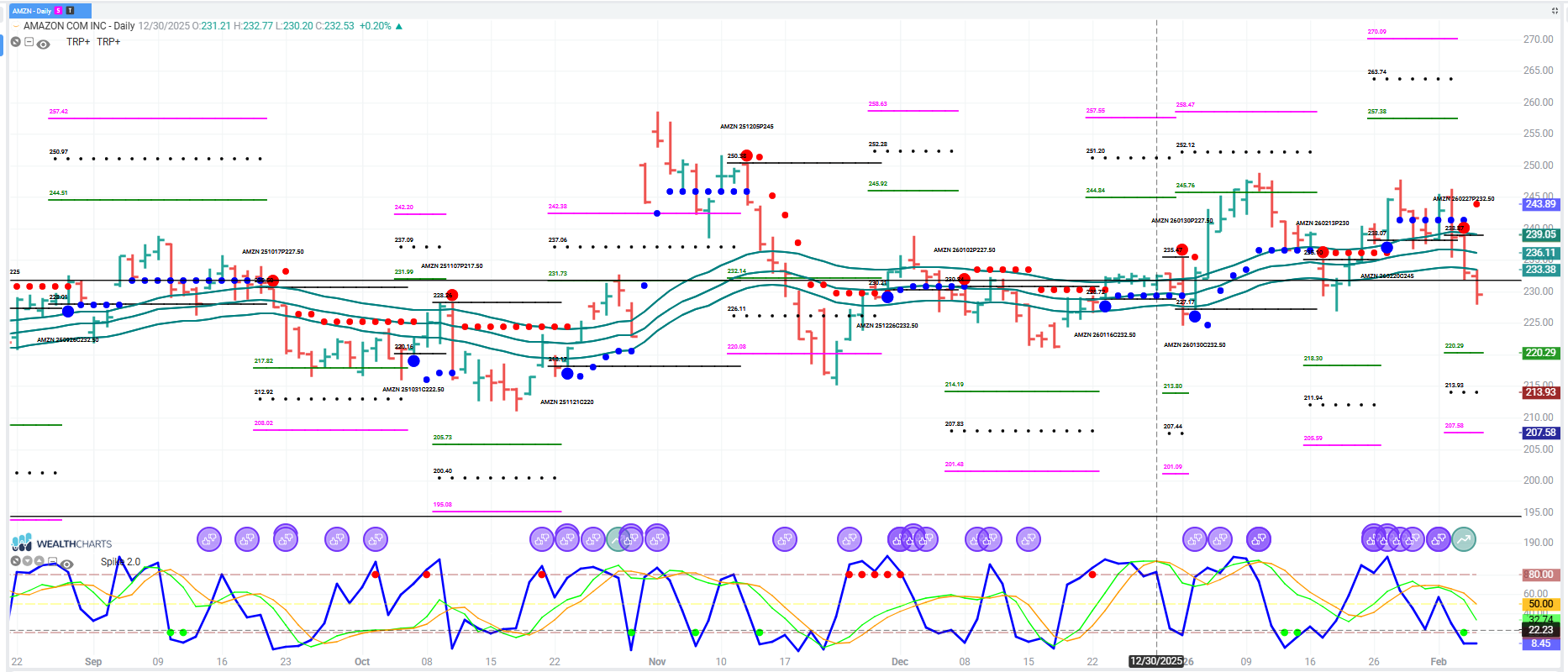Click the Amazon logo beside the symbol title
Image resolution: width=1568 pixels, height=672 pixels.
[x=16, y=26]
